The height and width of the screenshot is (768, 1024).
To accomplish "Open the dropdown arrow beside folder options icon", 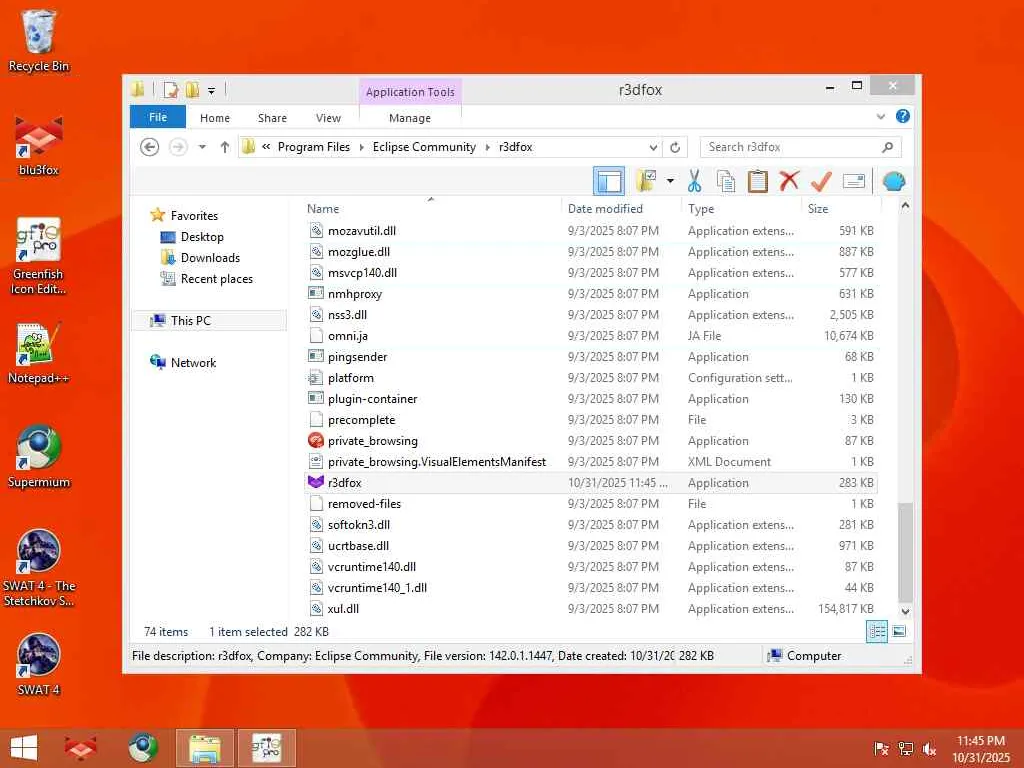I will pyautogui.click(x=670, y=181).
